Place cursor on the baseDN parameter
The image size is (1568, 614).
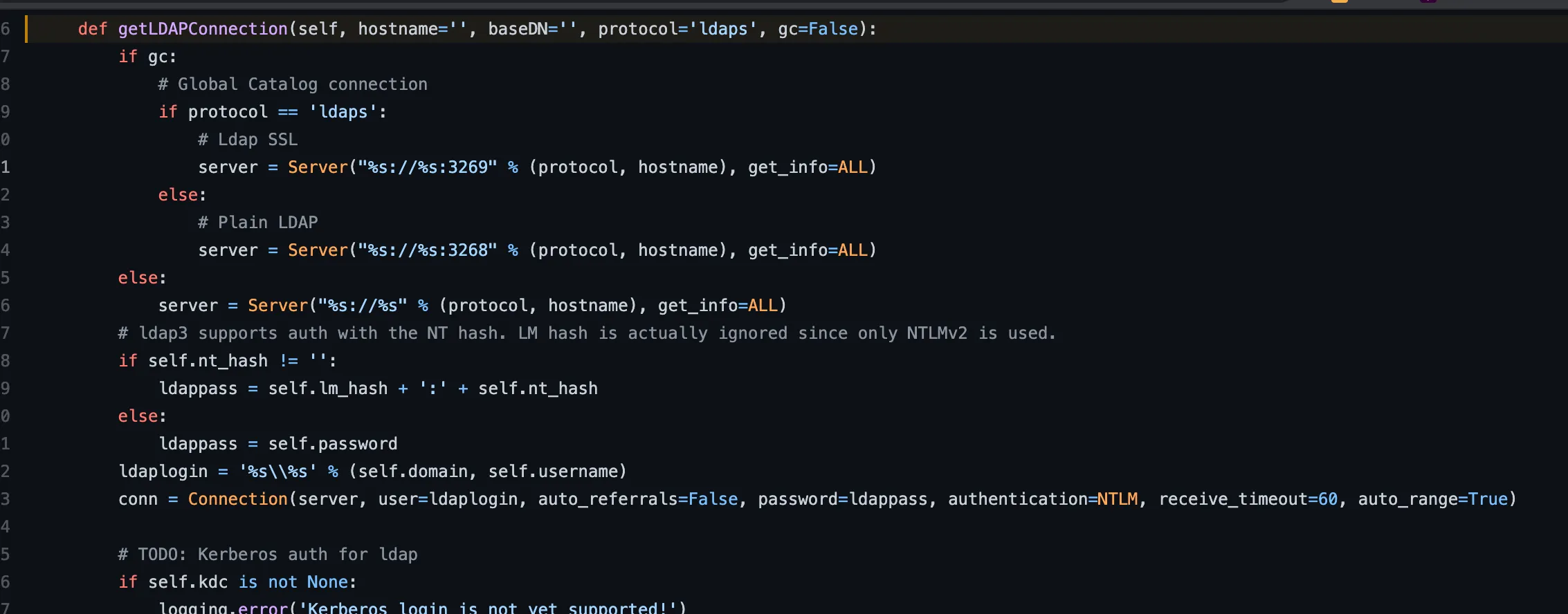518,29
